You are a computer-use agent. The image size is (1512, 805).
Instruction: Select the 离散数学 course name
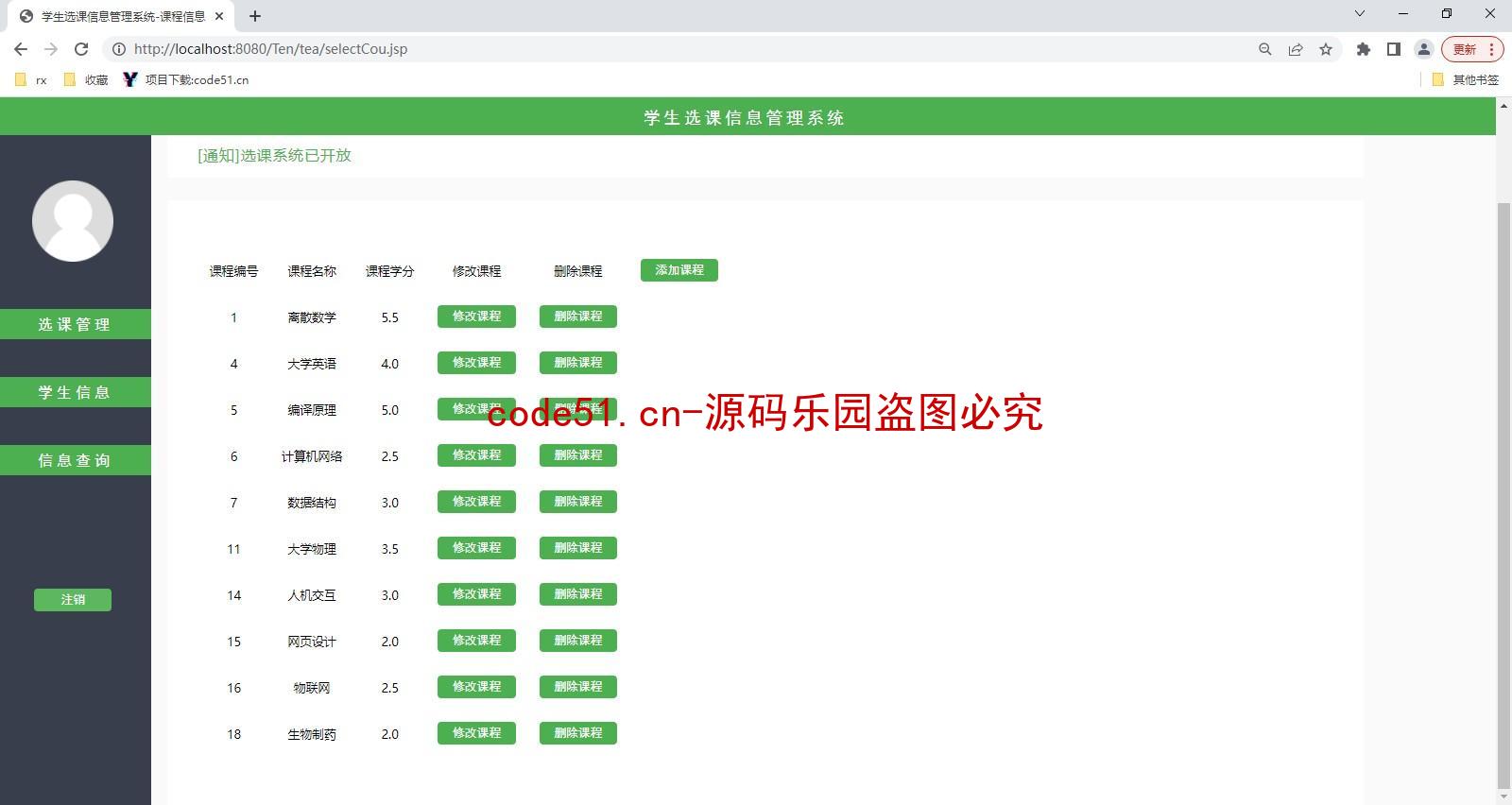click(312, 317)
